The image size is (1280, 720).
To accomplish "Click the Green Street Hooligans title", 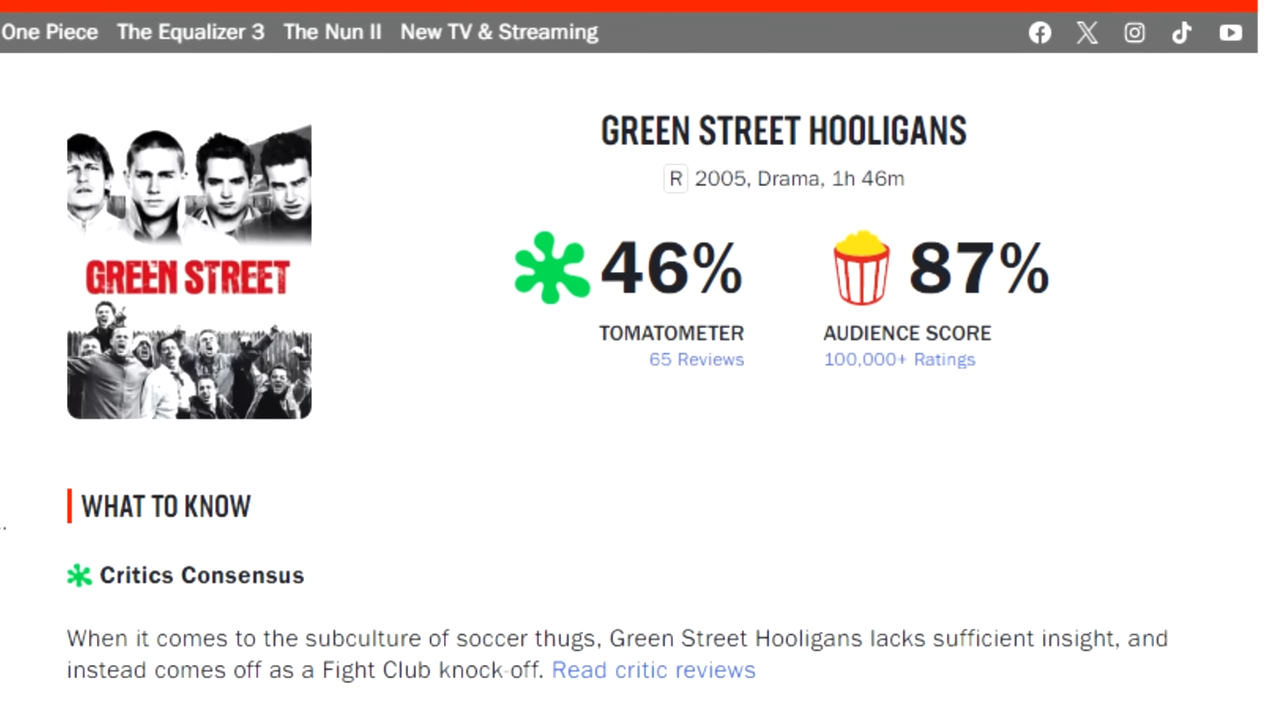I will point(784,131).
